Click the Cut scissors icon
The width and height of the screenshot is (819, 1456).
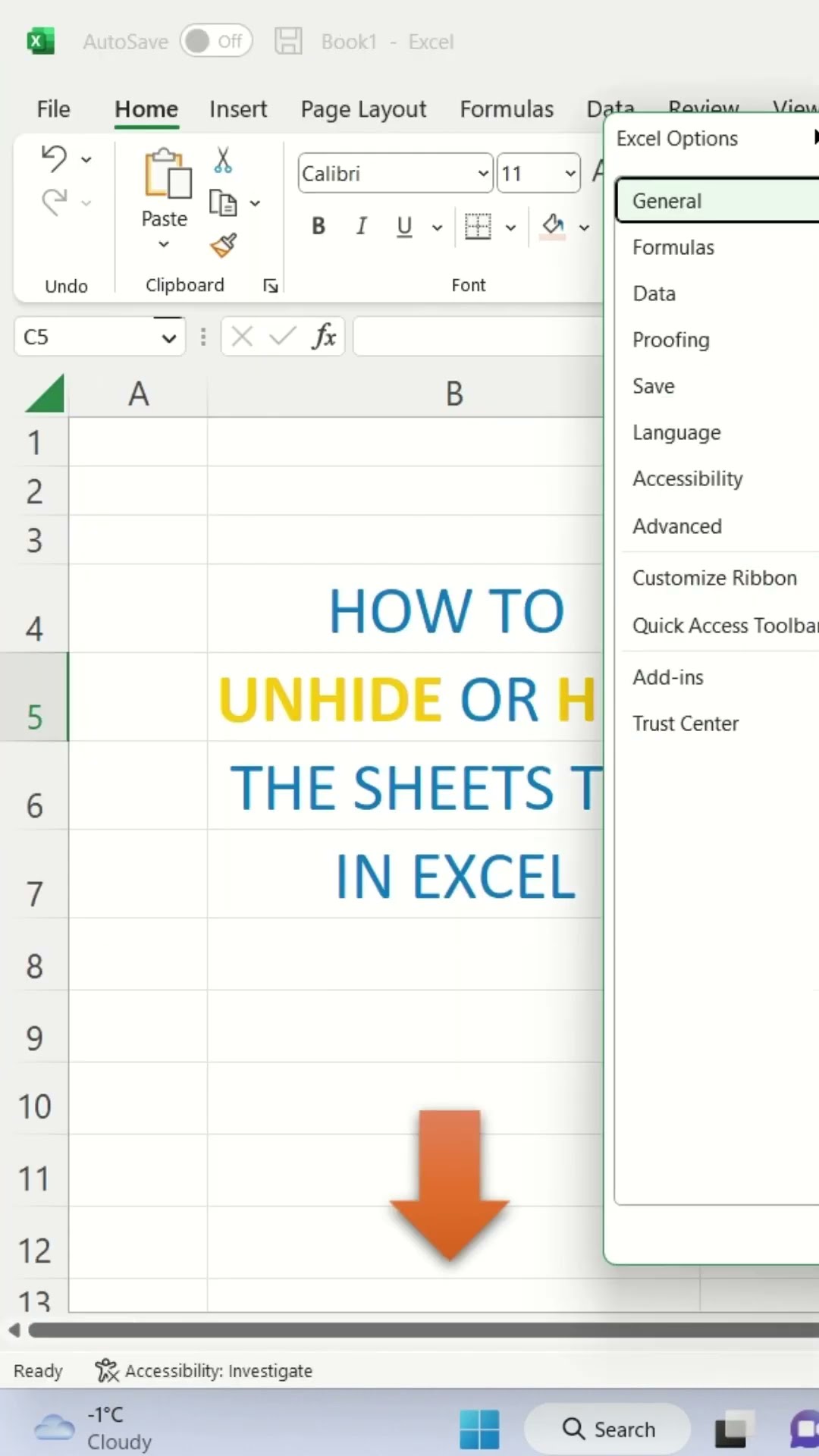point(223,160)
